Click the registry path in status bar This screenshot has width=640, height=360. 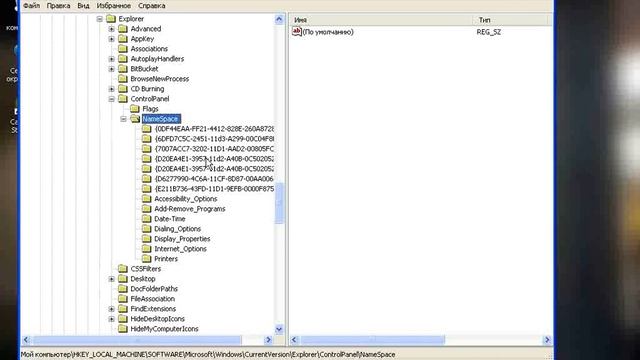click(208, 354)
